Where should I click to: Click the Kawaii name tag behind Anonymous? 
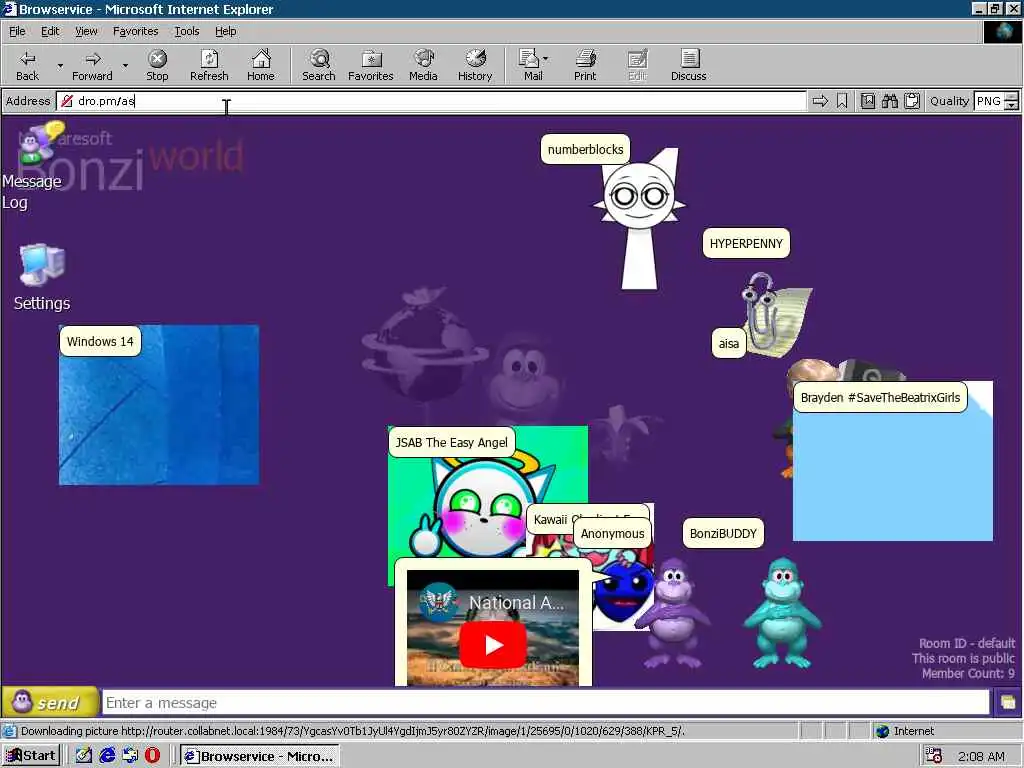point(550,519)
